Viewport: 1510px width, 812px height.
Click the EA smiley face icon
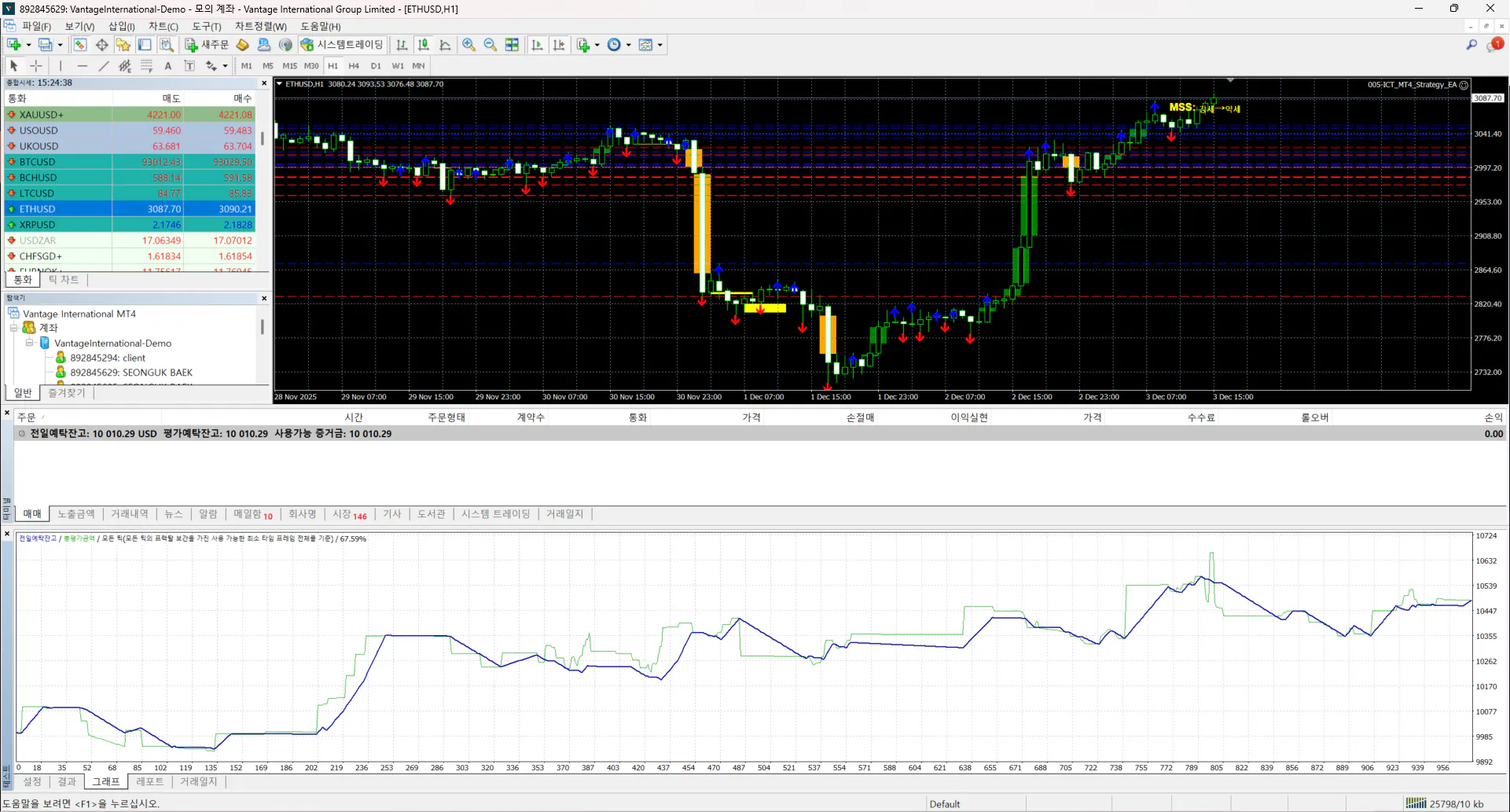tap(1464, 85)
